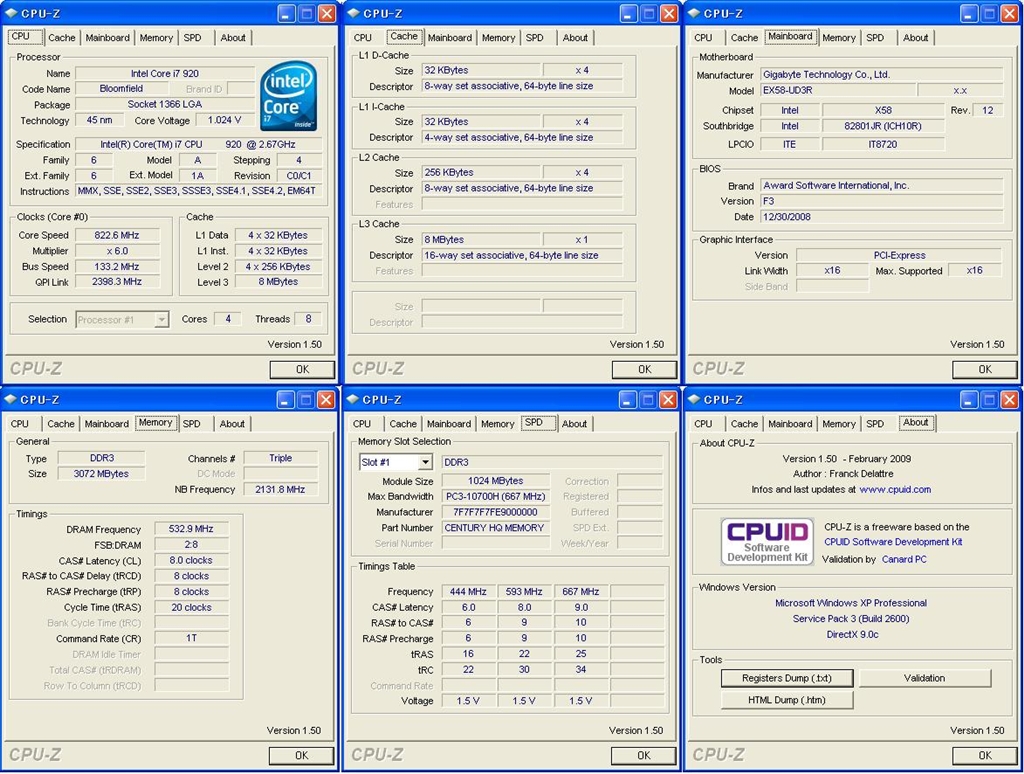Open the www.cpuid.com link
Screen dimensions: 1024x774
coord(895,489)
